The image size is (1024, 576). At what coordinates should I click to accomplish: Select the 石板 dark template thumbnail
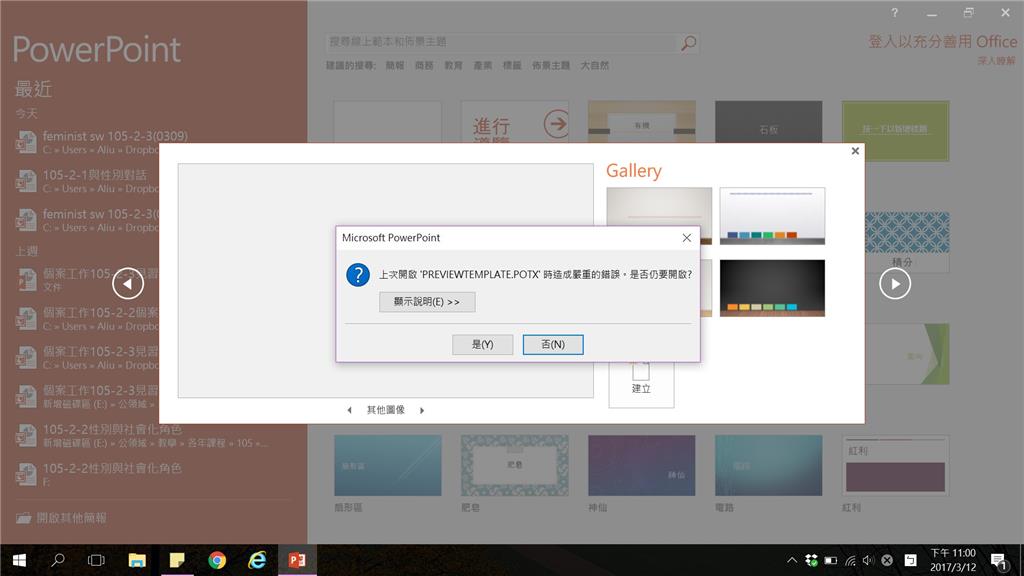769,122
